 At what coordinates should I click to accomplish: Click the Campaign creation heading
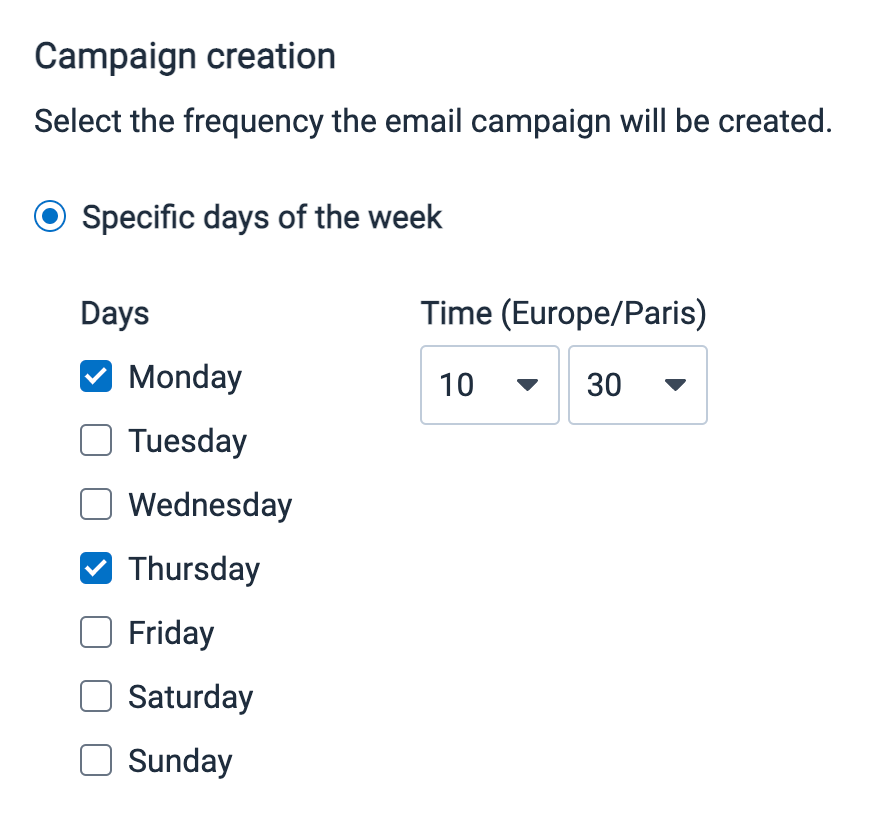click(185, 56)
